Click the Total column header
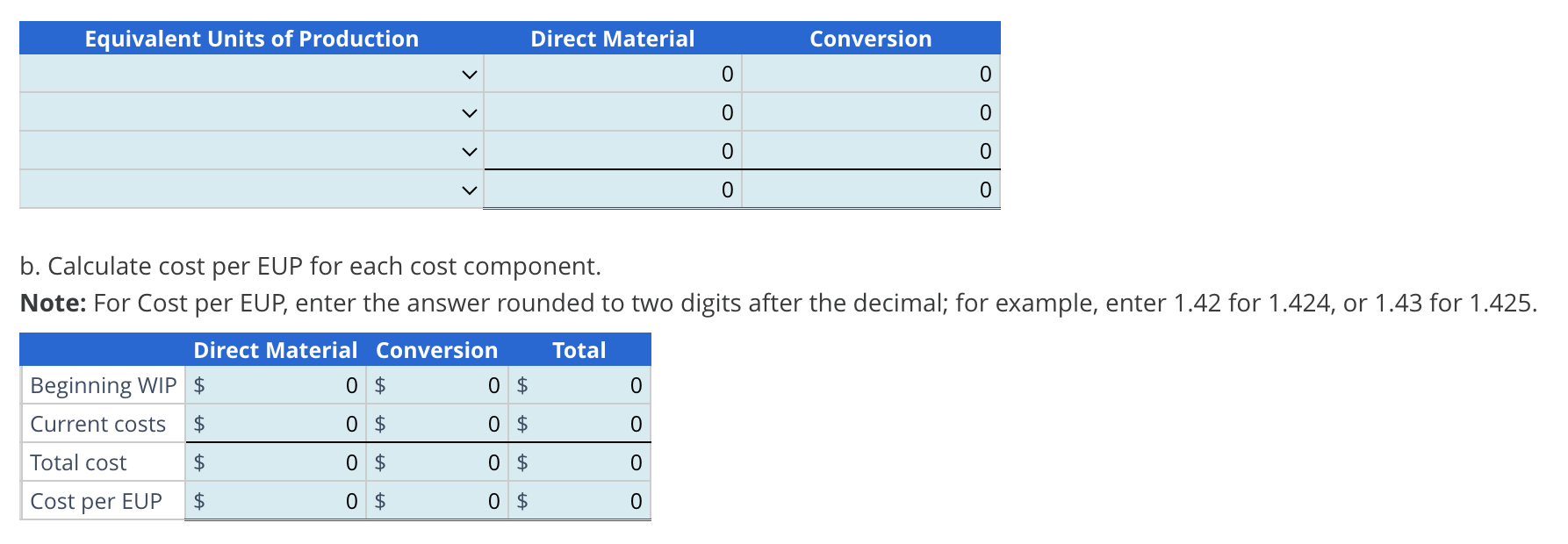This screenshot has width=1568, height=544. tap(578, 350)
